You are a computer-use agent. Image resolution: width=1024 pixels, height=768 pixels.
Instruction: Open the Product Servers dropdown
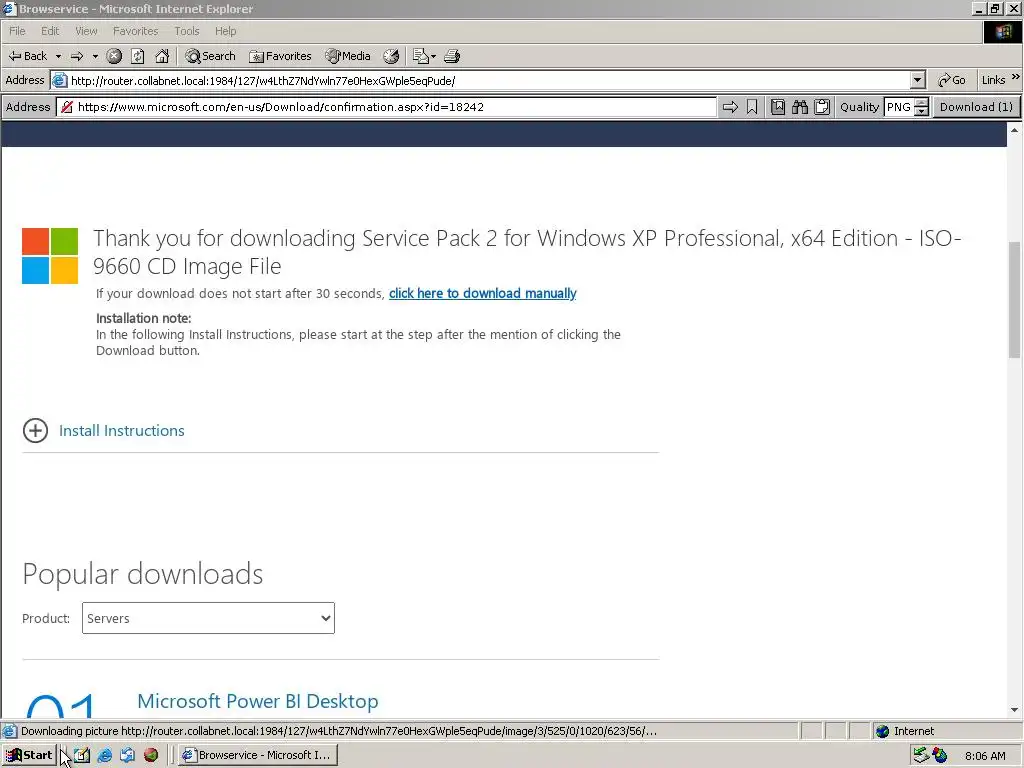pyautogui.click(x=208, y=618)
